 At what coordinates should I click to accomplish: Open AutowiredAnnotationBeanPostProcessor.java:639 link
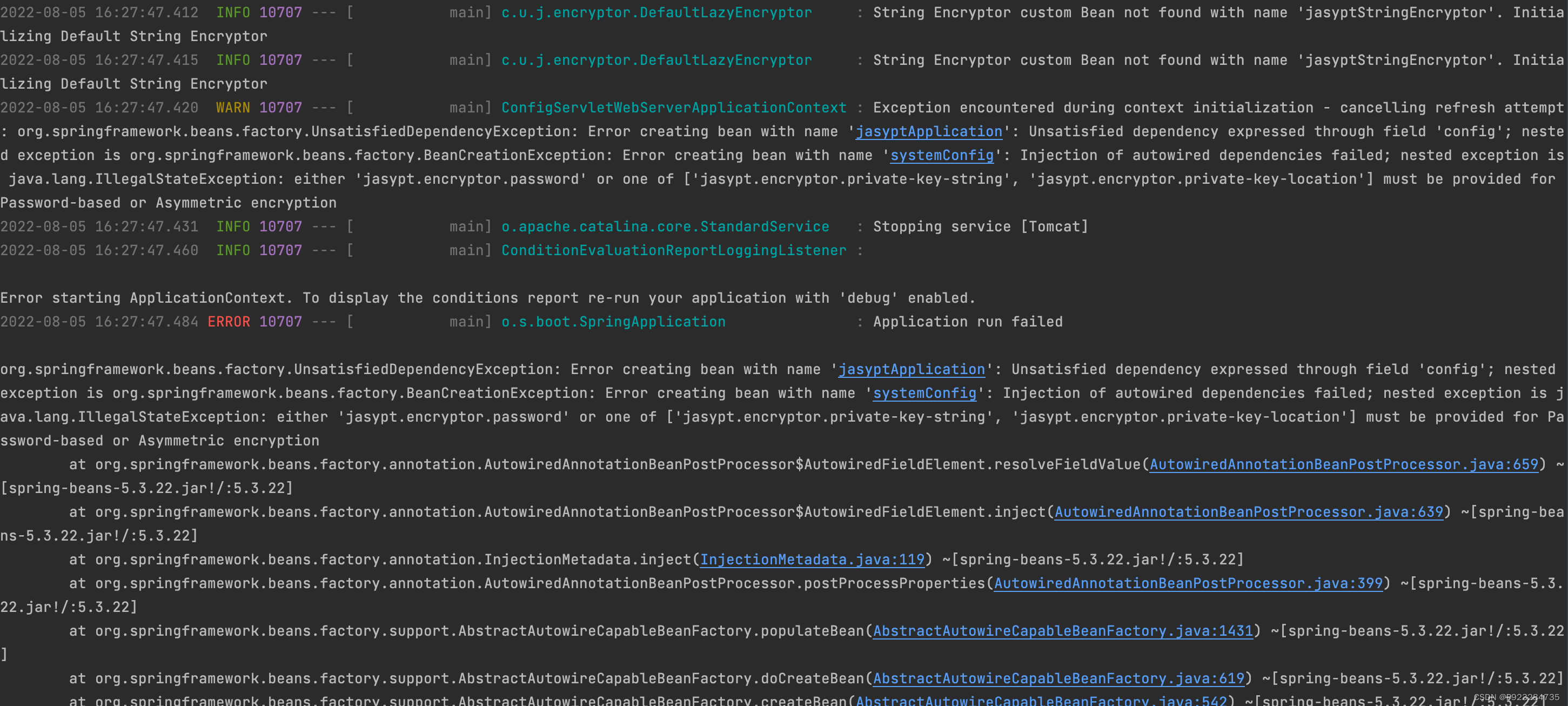pos(1249,512)
